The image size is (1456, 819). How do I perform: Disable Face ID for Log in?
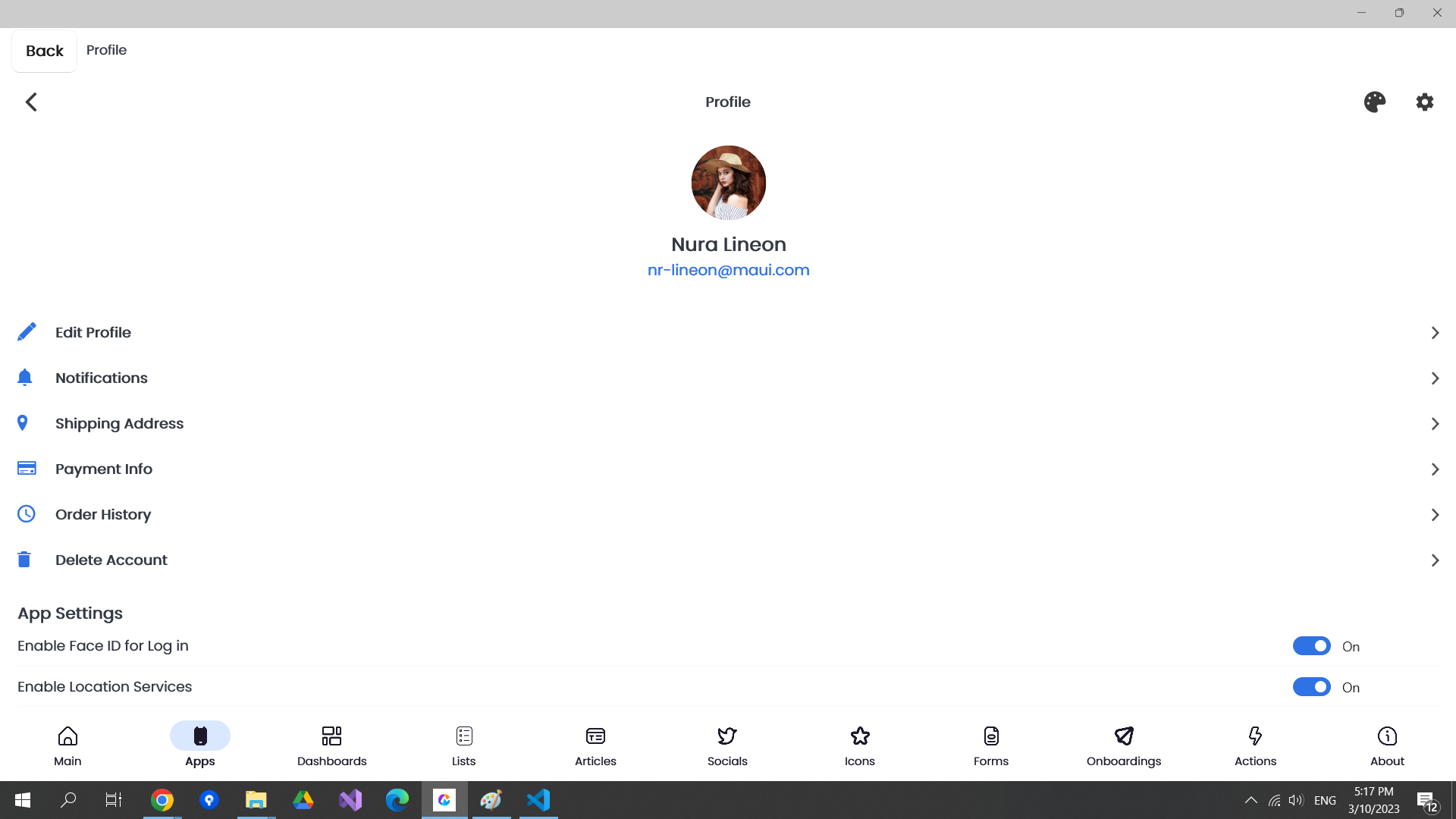coord(1311,646)
